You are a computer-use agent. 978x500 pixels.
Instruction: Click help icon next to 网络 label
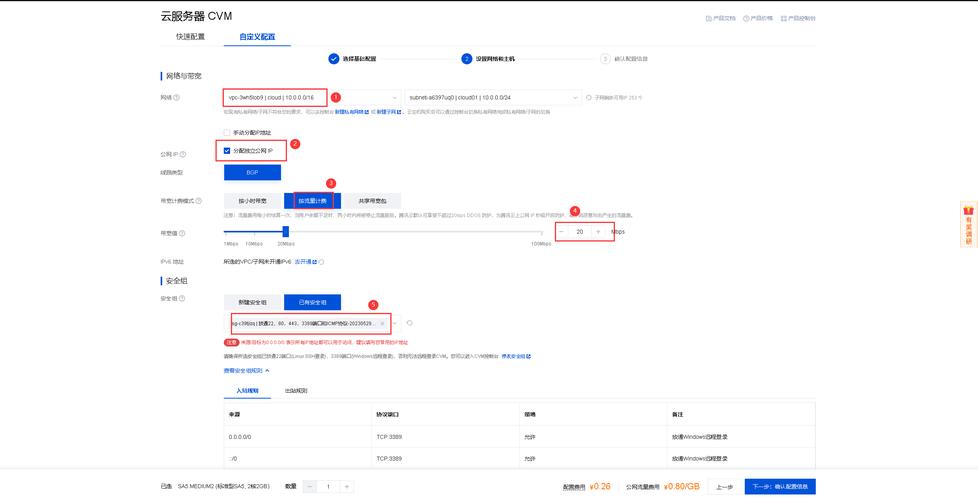[x=177, y=97]
